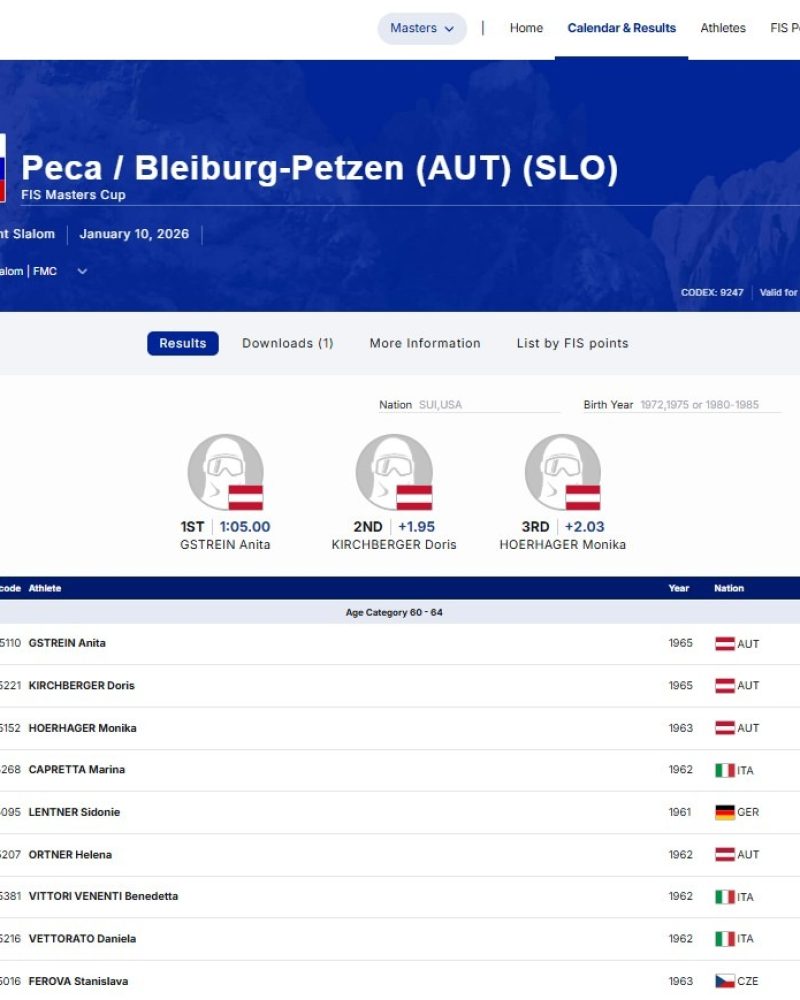Click the German flag beside LENTNER Sidonie
The image size is (800, 1000).
[723, 812]
